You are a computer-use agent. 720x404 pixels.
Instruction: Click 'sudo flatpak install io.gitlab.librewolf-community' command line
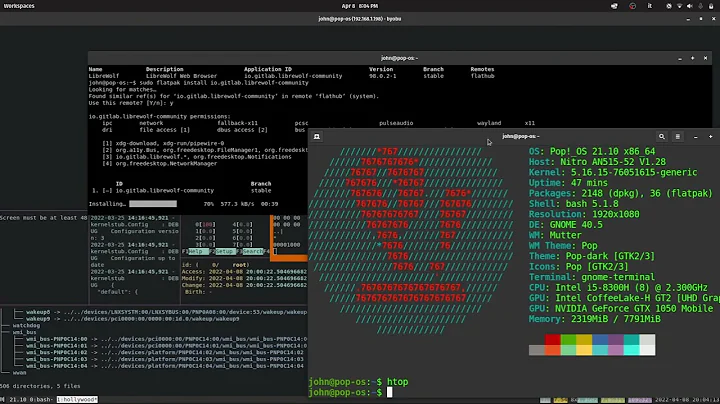pos(224,83)
